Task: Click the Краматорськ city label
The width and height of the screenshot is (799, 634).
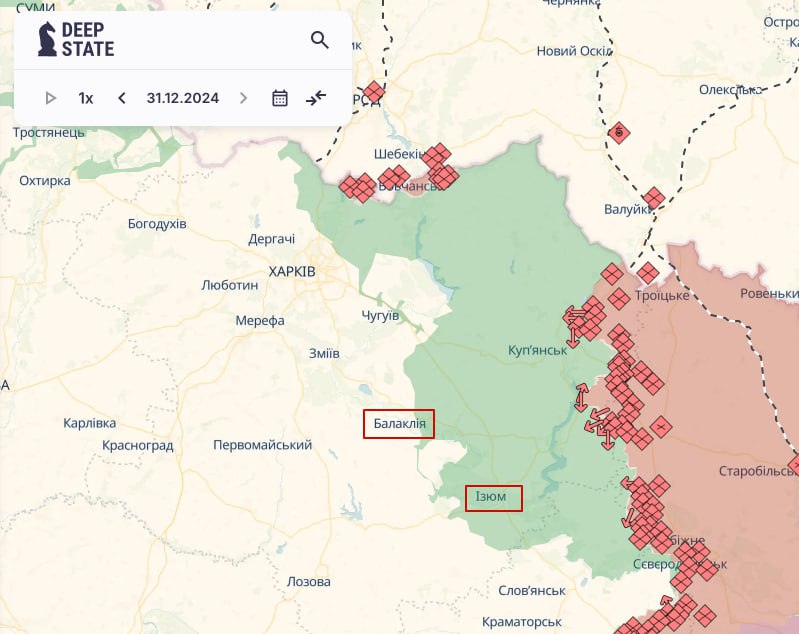Action: (522, 621)
